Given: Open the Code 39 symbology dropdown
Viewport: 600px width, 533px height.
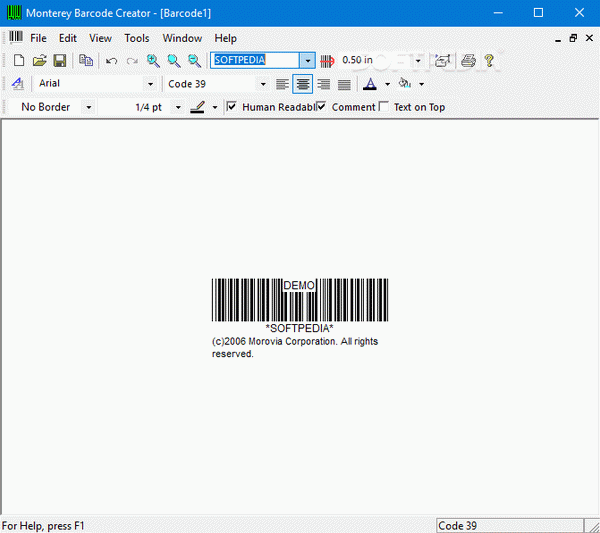Looking at the screenshot, I should pyautogui.click(x=263, y=84).
